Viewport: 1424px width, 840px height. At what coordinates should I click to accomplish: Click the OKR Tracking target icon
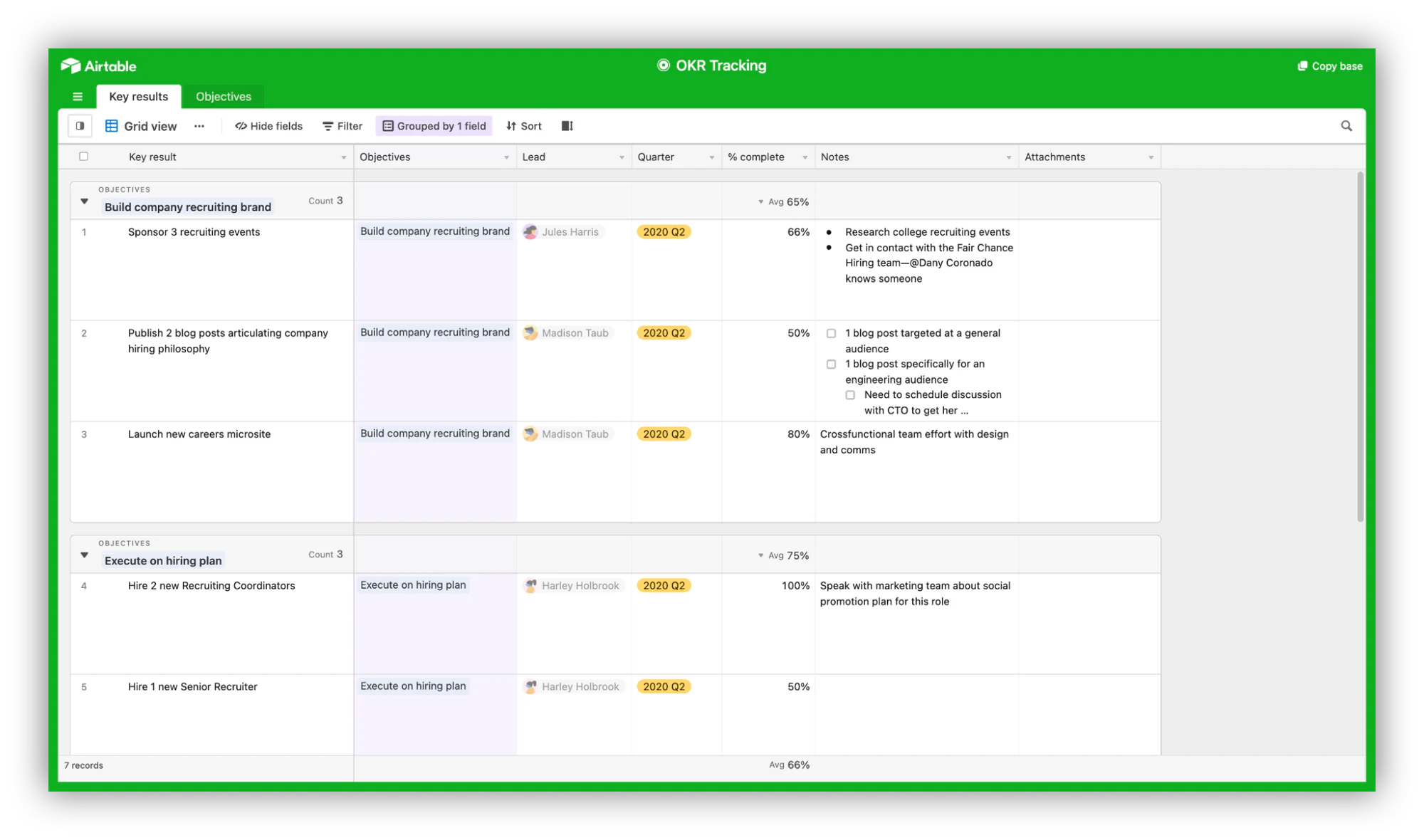coord(663,65)
